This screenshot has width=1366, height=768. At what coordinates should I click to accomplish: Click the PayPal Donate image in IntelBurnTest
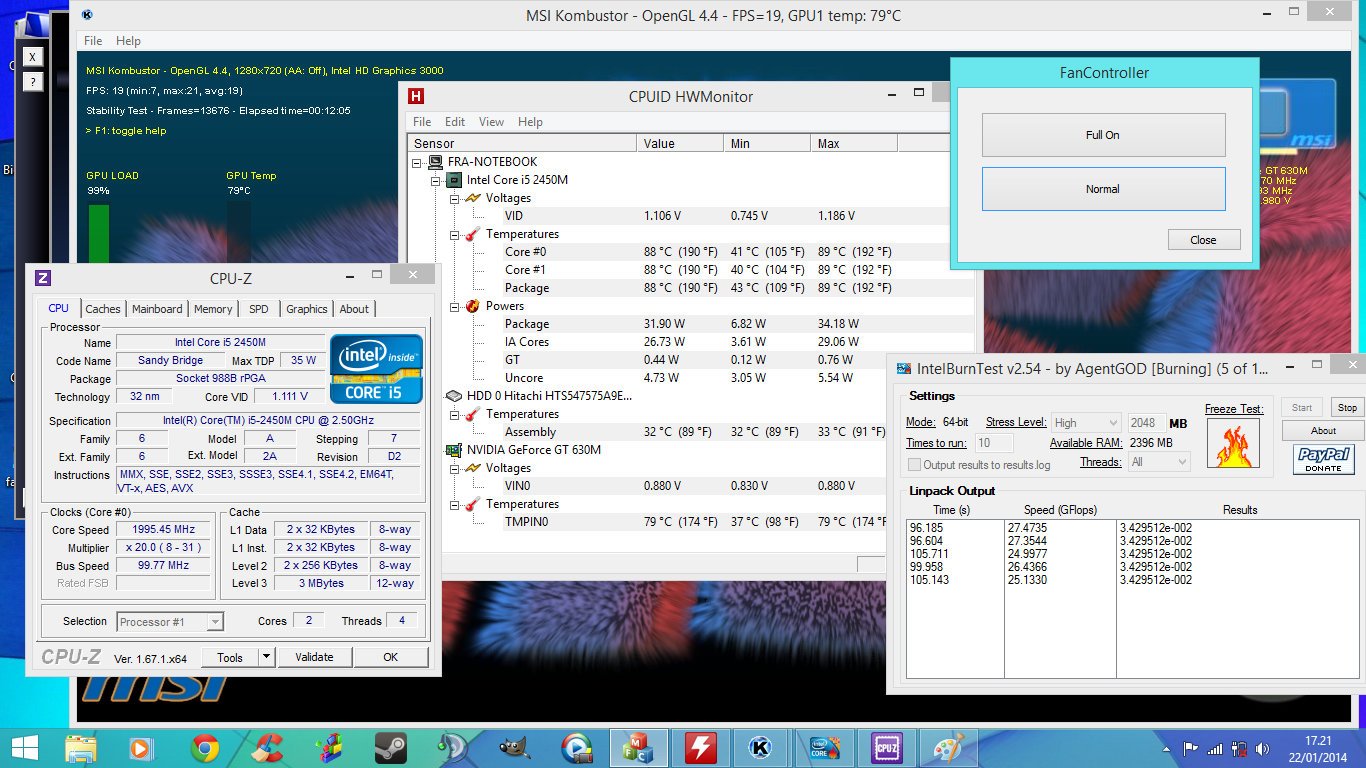click(1323, 459)
